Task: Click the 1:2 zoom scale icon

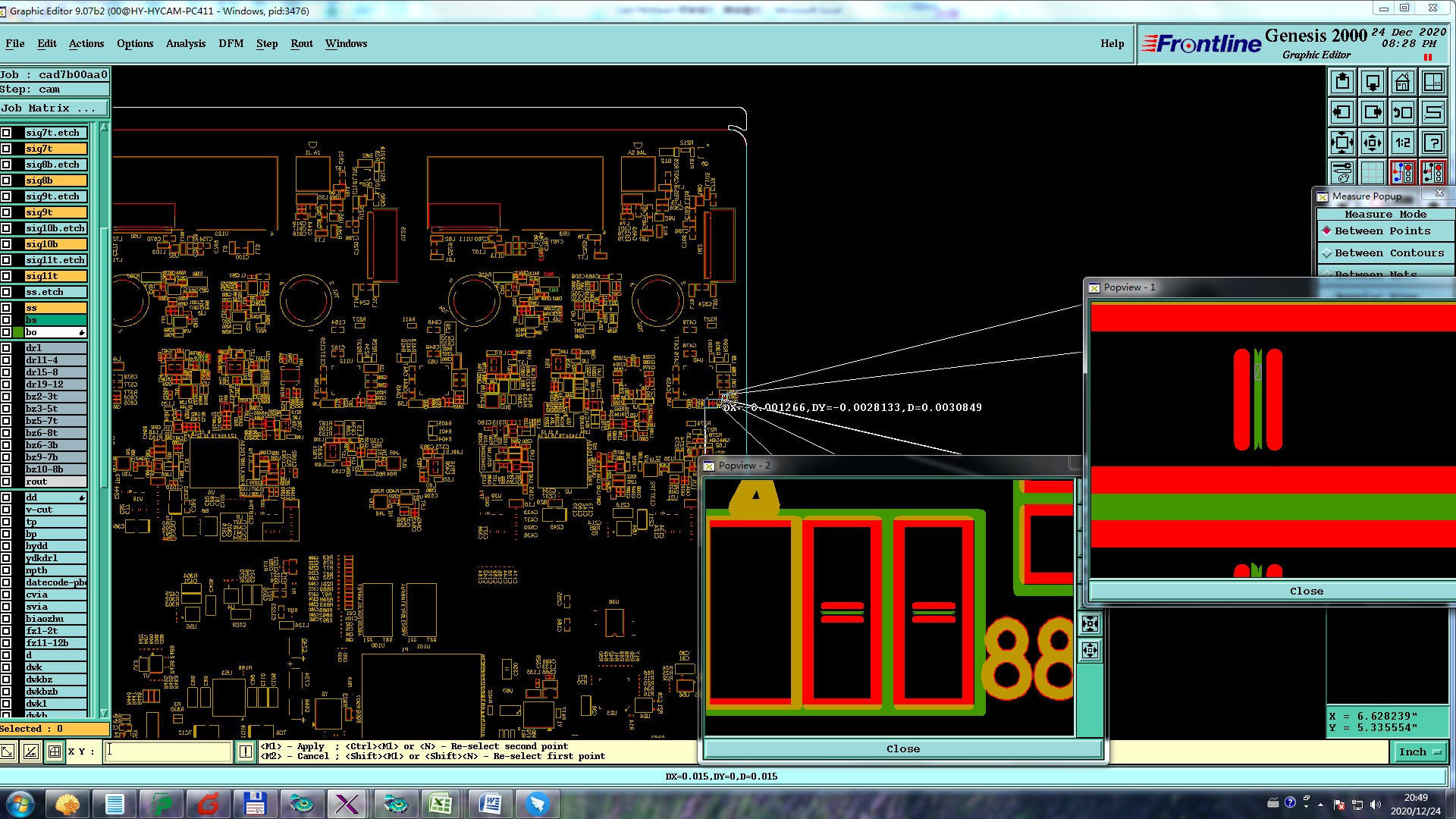Action: [1403, 143]
